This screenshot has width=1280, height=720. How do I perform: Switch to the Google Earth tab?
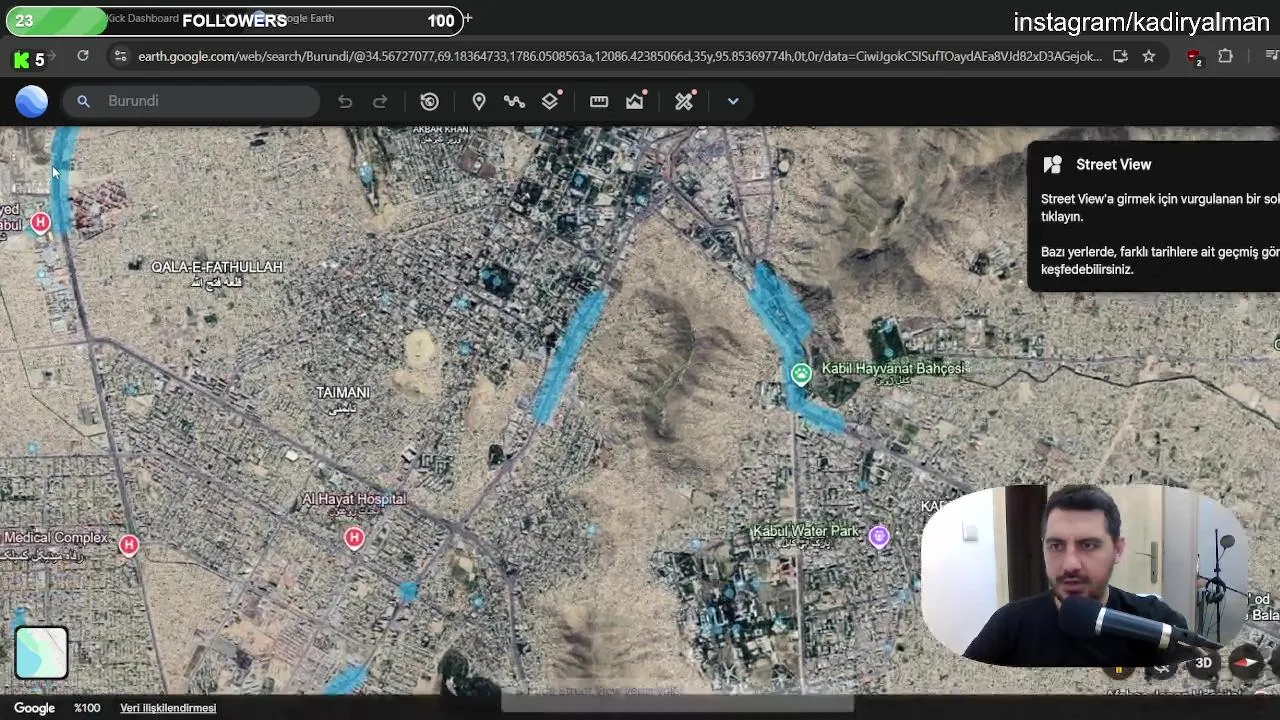(x=305, y=19)
